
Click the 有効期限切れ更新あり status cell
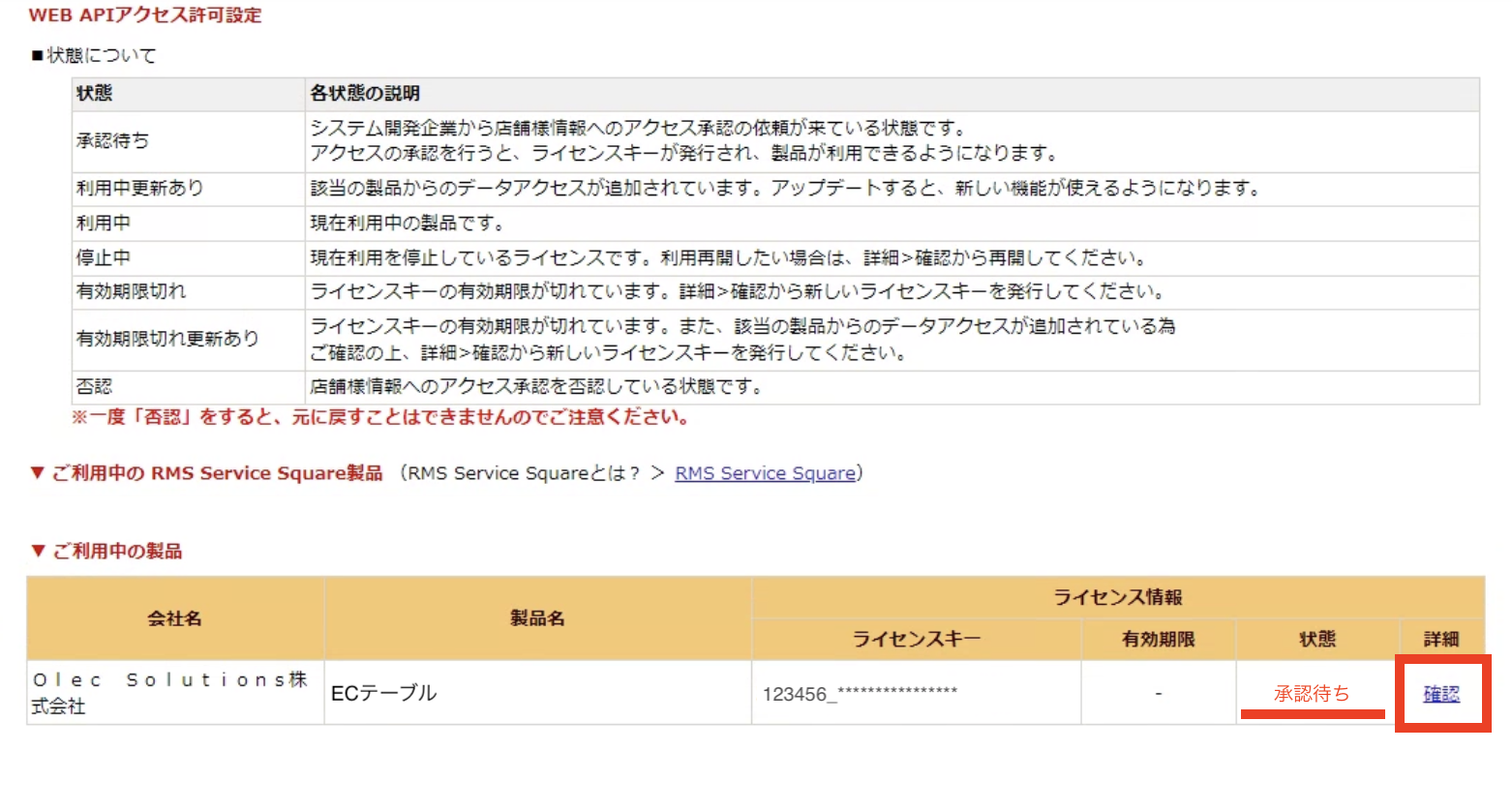pyautogui.click(x=188, y=340)
